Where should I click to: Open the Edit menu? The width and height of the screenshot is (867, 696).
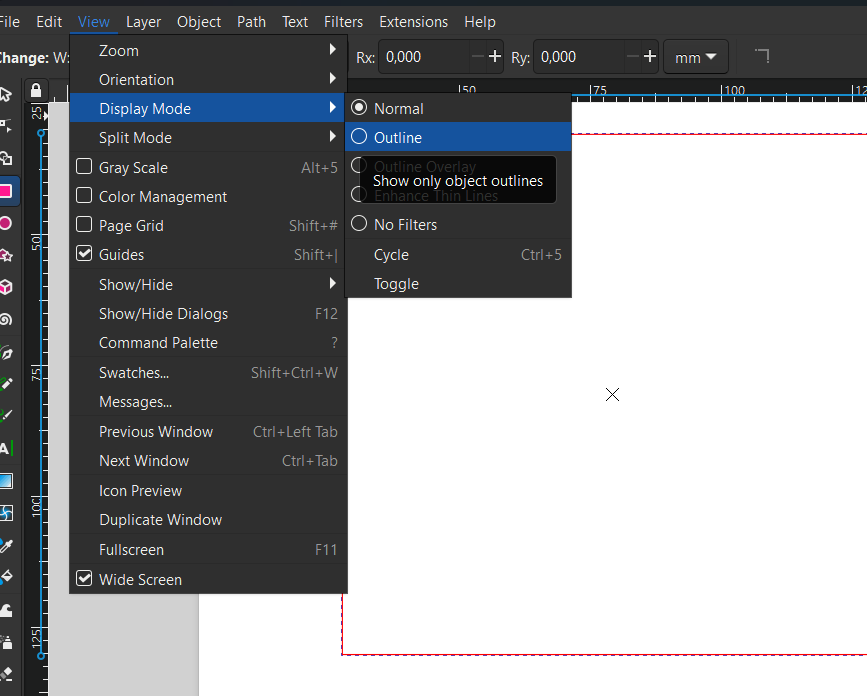click(49, 22)
